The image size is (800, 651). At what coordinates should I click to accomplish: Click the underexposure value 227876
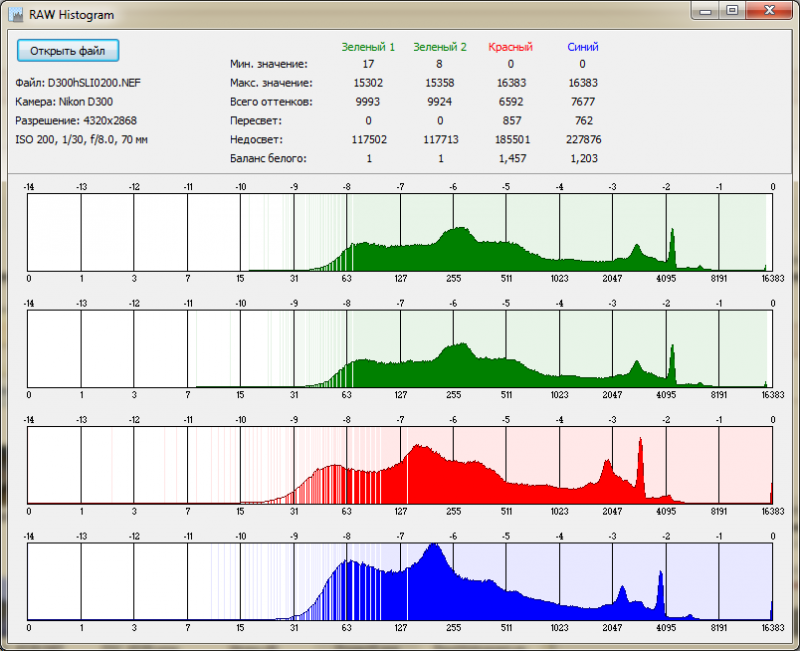click(x=584, y=139)
